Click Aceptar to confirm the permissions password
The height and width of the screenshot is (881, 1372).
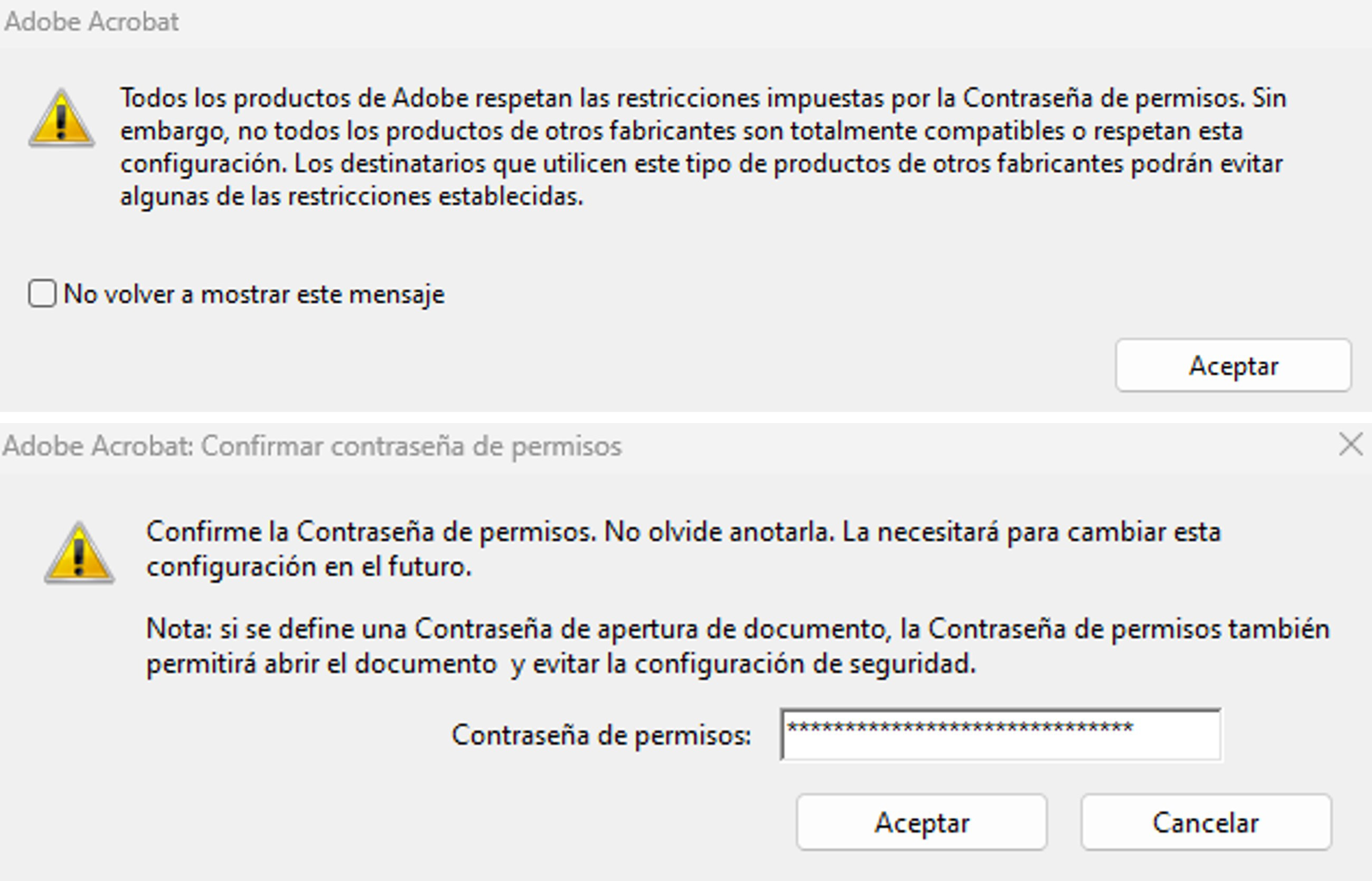click(922, 823)
